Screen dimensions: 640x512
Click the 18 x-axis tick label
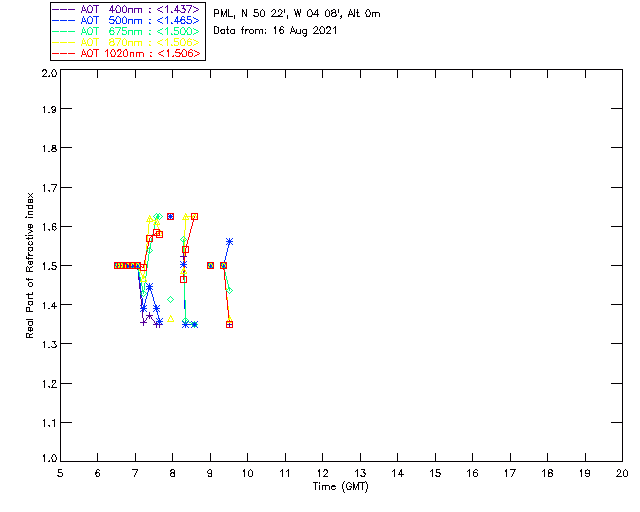547,473
